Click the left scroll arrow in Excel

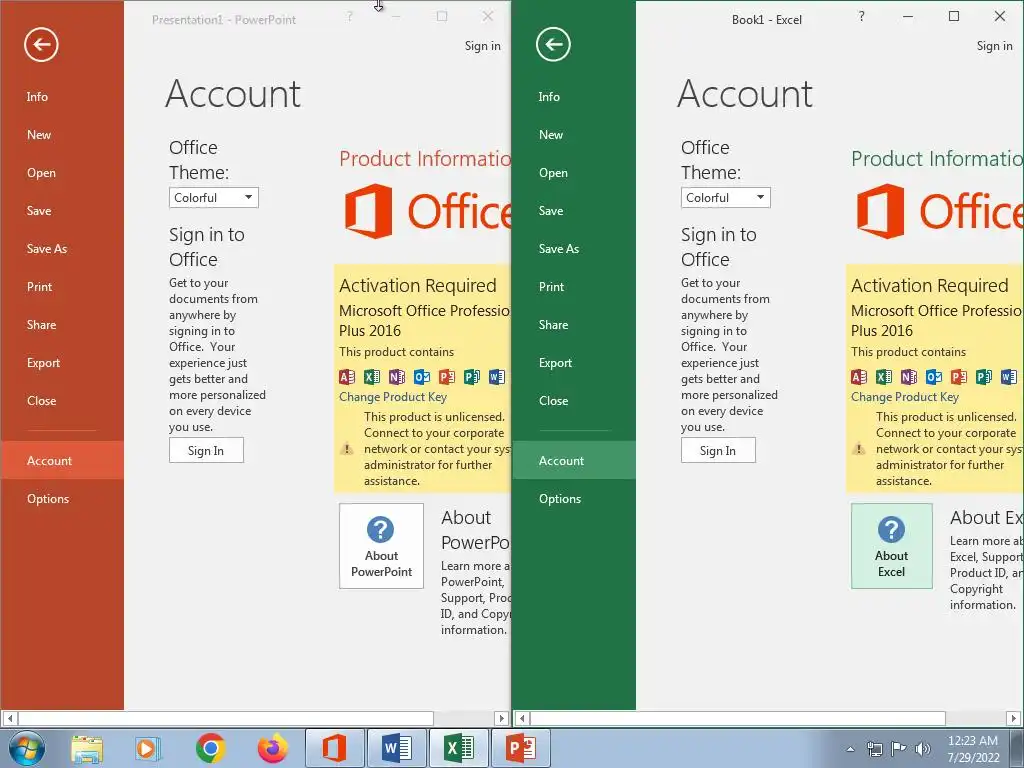522,718
